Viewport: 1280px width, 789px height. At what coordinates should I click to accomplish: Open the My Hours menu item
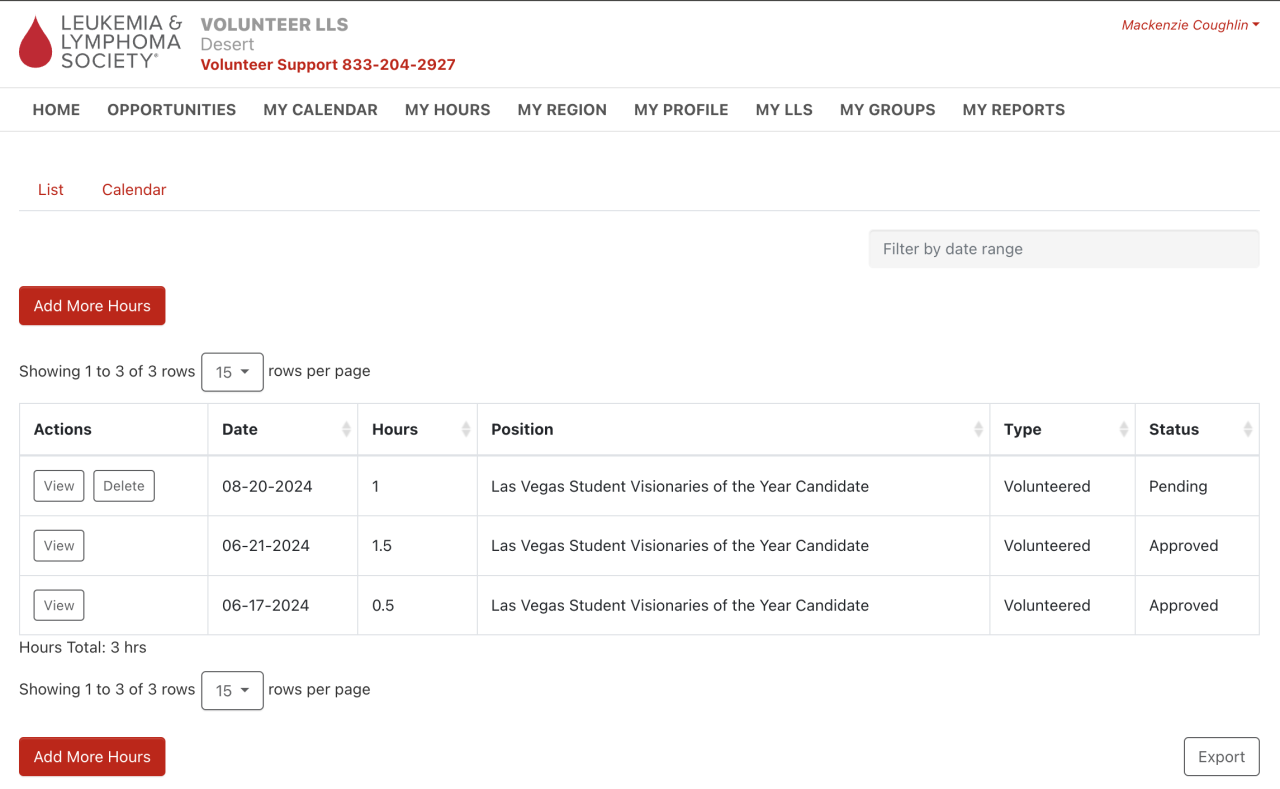click(447, 110)
